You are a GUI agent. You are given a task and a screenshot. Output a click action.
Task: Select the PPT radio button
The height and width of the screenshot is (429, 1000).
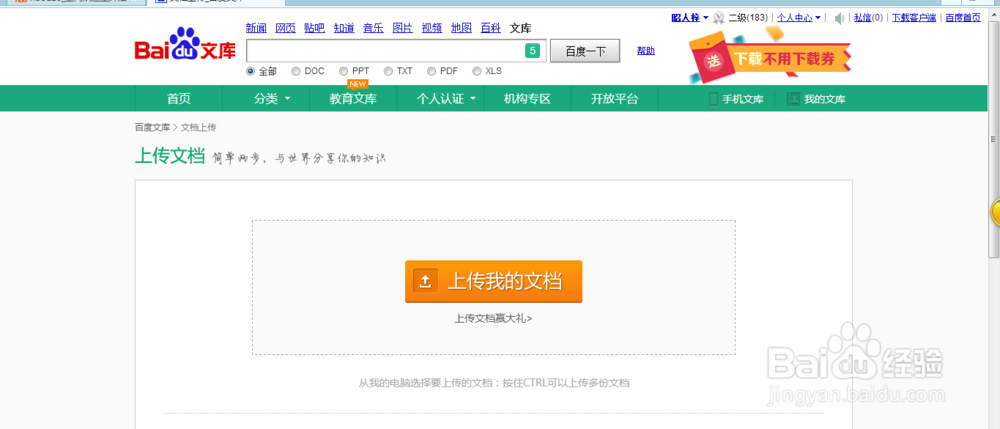[x=343, y=71]
